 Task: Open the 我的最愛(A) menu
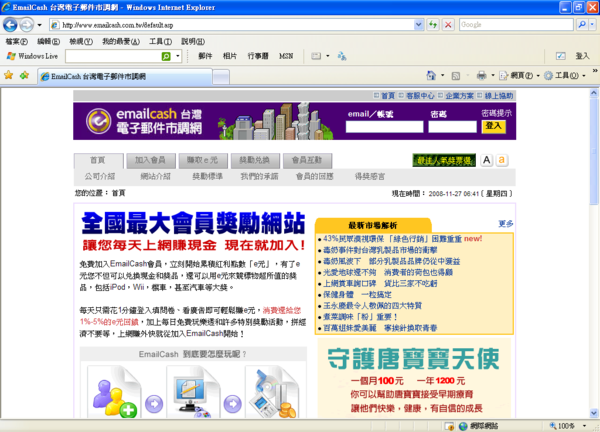pos(121,41)
